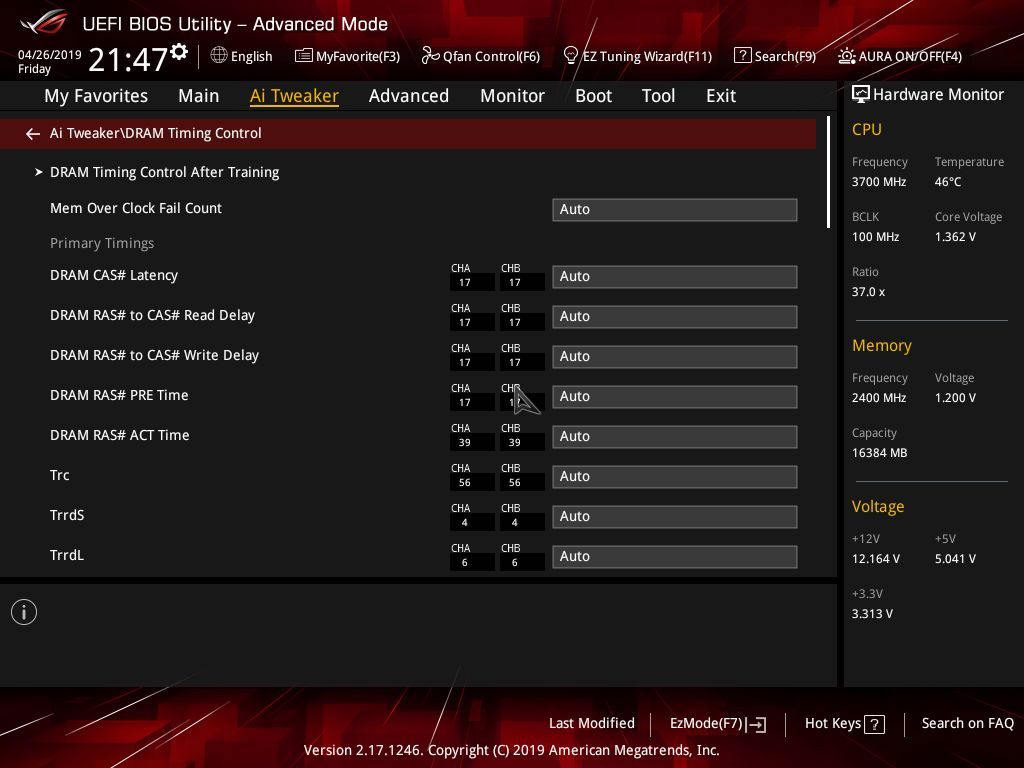Image resolution: width=1024 pixels, height=768 pixels.
Task: Open the language globe icon for English
Action: [x=219, y=56]
